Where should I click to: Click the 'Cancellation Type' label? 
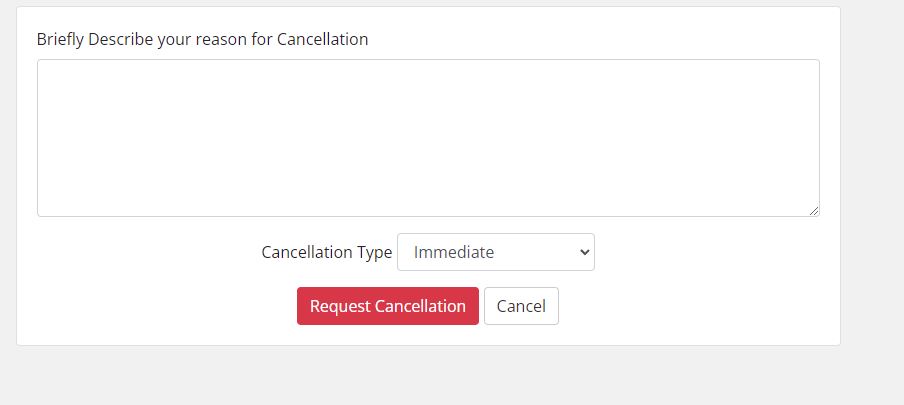click(x=326, y=252)
